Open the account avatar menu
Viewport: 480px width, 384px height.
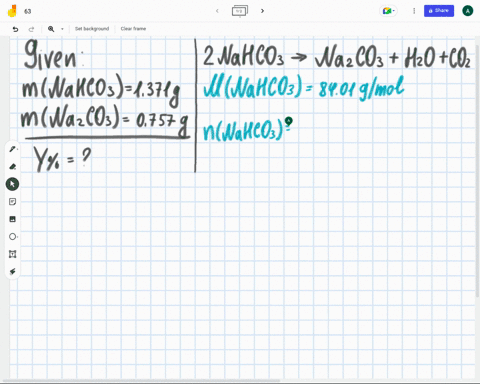468,11
